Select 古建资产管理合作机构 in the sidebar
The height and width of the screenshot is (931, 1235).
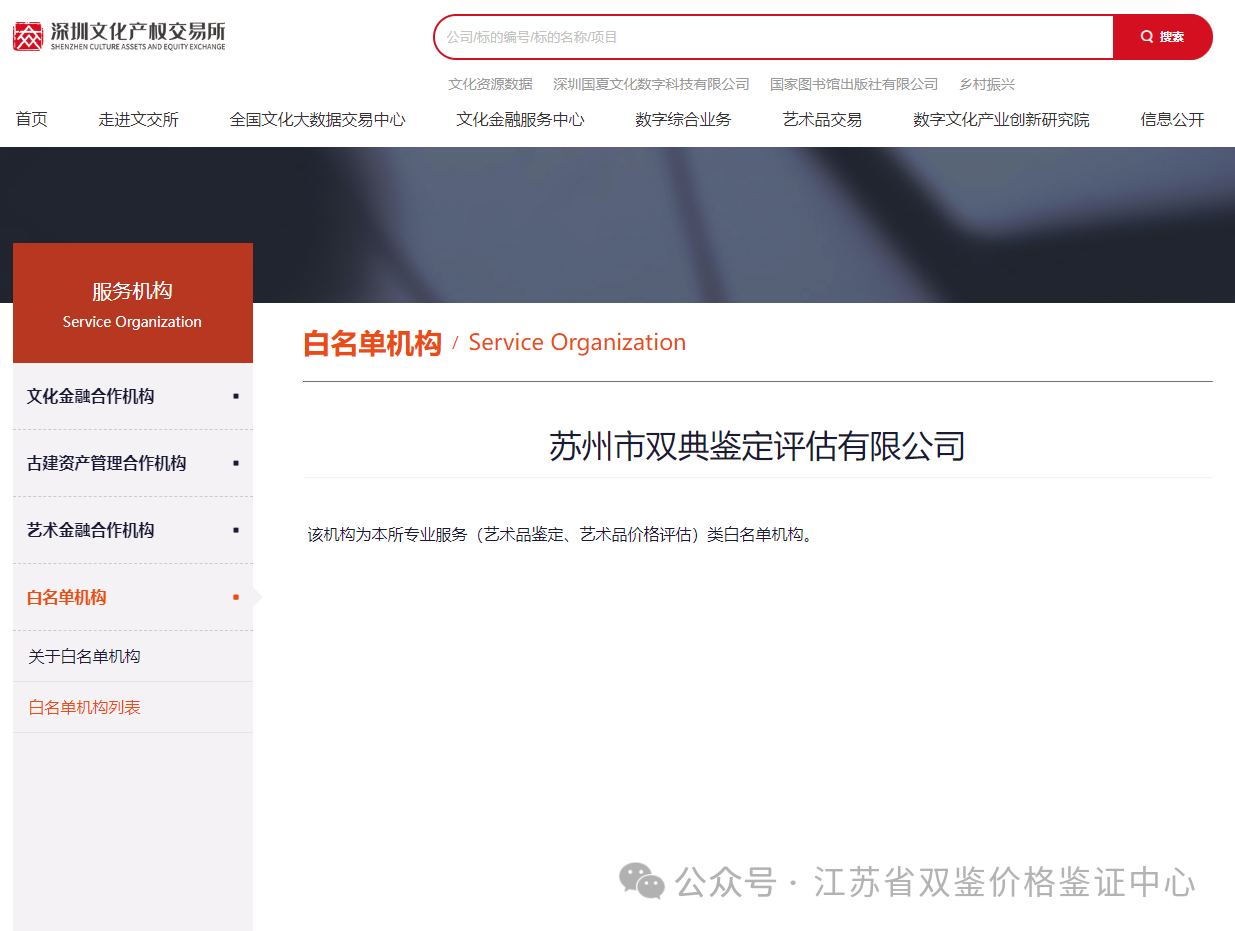(x=133, y=463)
